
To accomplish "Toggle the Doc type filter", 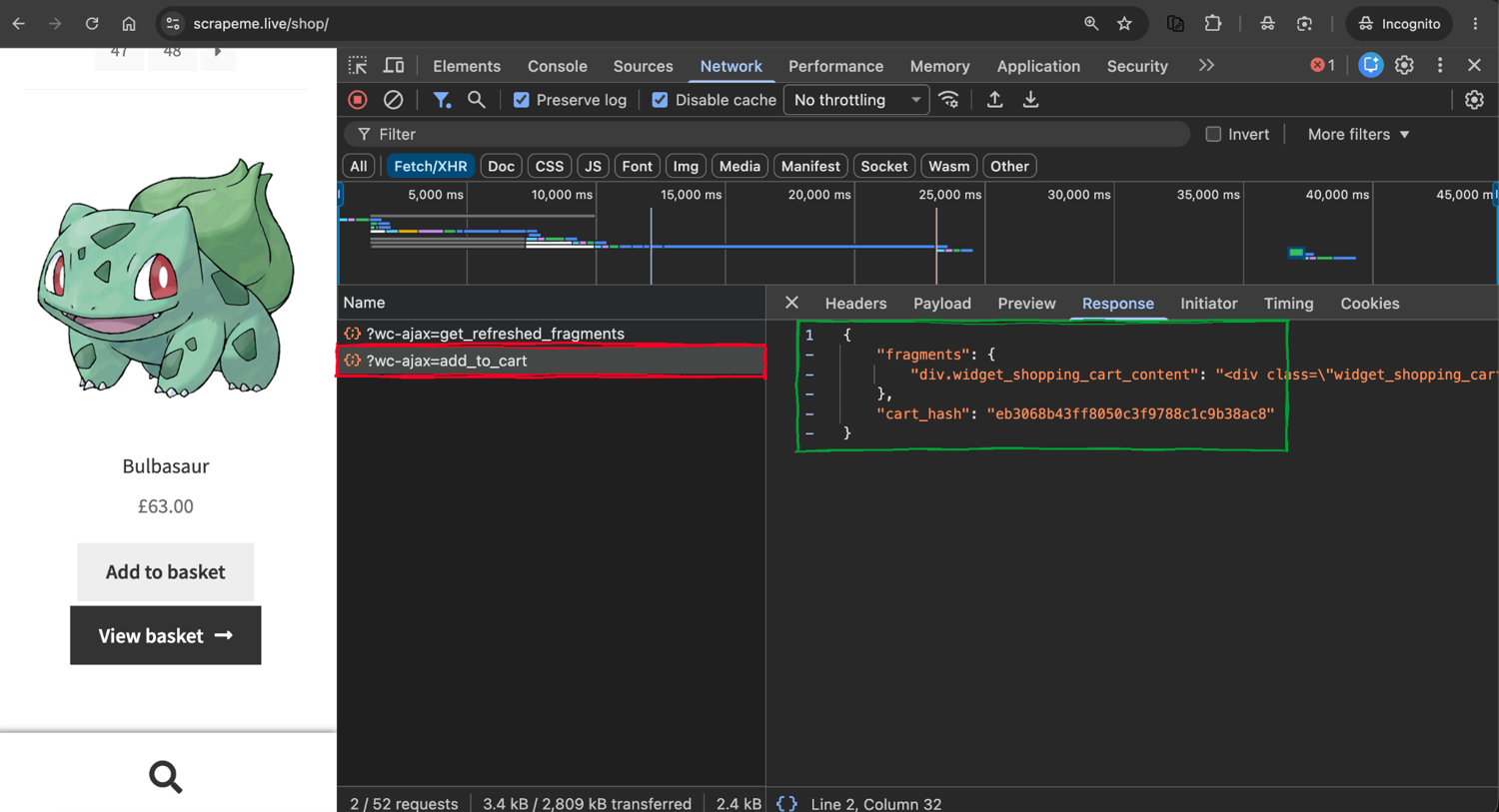I will (501, 166).
